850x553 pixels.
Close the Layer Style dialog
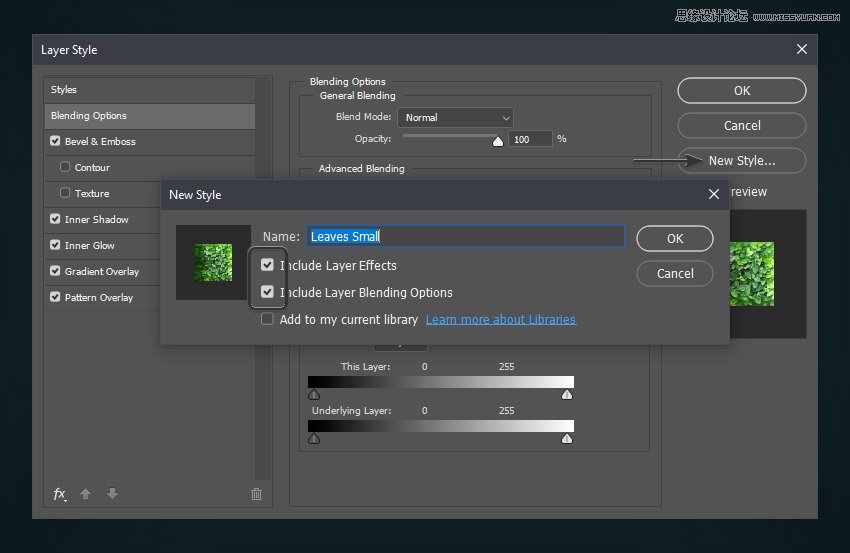click(x=801, y=49)
